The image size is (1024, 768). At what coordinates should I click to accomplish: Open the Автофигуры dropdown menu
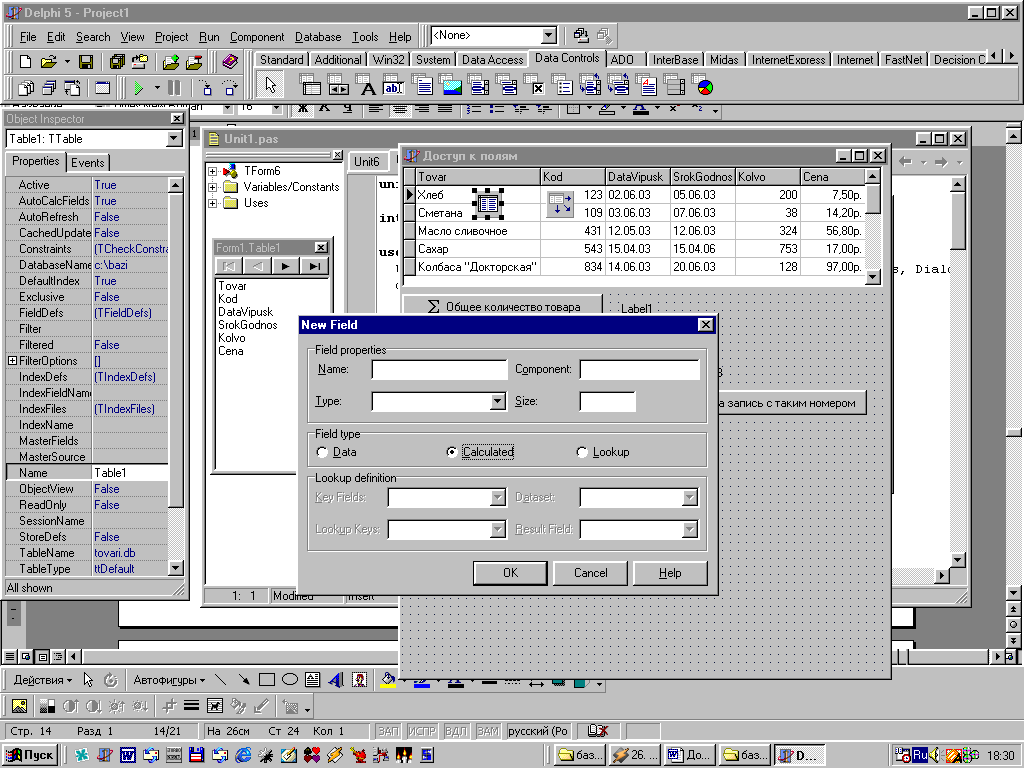point(169,680)
